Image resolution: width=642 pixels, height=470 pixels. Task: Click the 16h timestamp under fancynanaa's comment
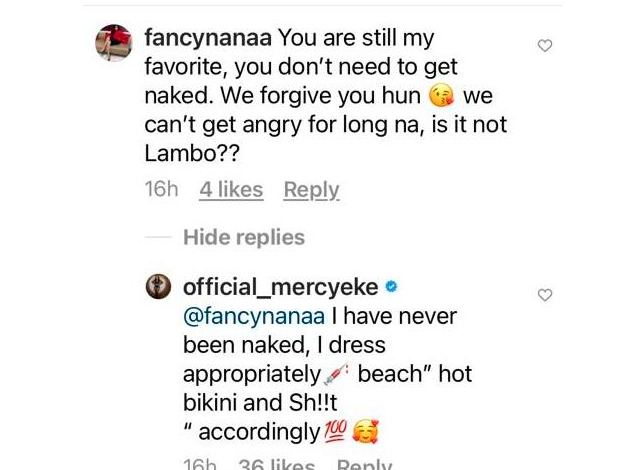coord(161,189)
